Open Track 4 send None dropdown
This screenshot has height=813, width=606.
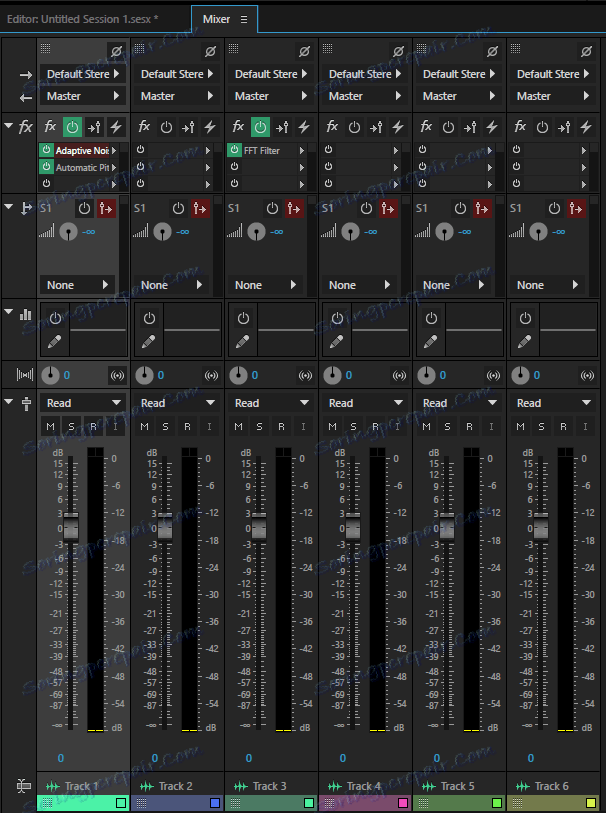(359, 285)
